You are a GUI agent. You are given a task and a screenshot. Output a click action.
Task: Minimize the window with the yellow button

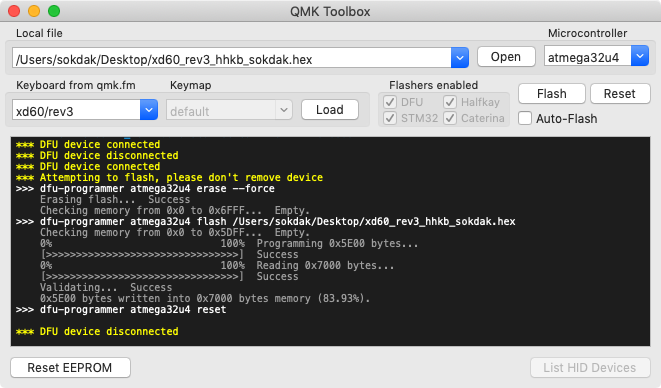(34, 11)
